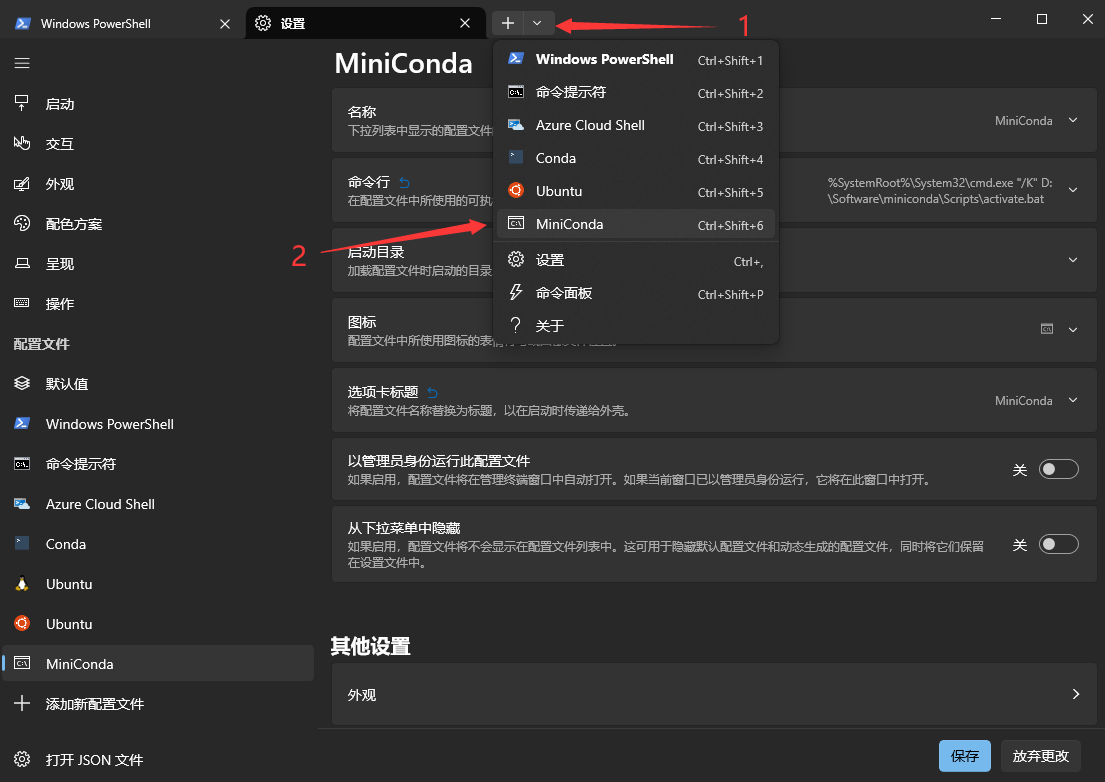Click the 交互 interaction icon in sidebar
The image size is (1105, 782).
click(22, 144)
